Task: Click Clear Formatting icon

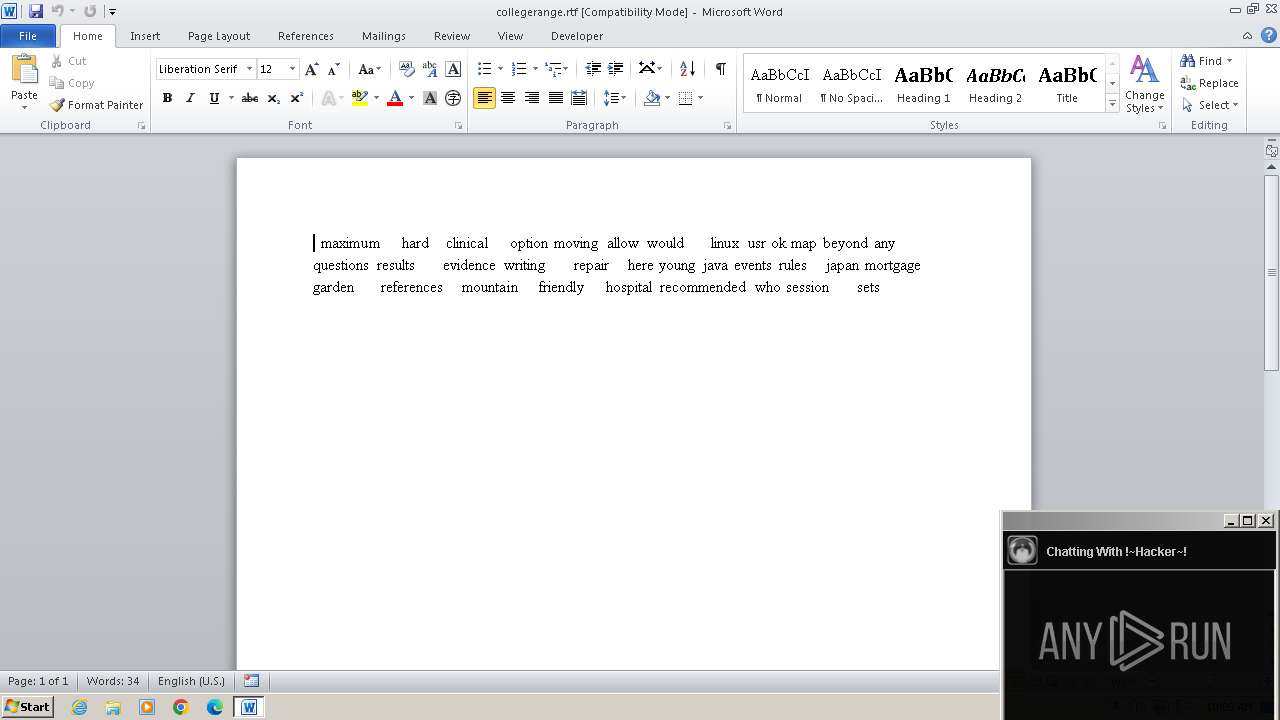Action: pos(407,69)
